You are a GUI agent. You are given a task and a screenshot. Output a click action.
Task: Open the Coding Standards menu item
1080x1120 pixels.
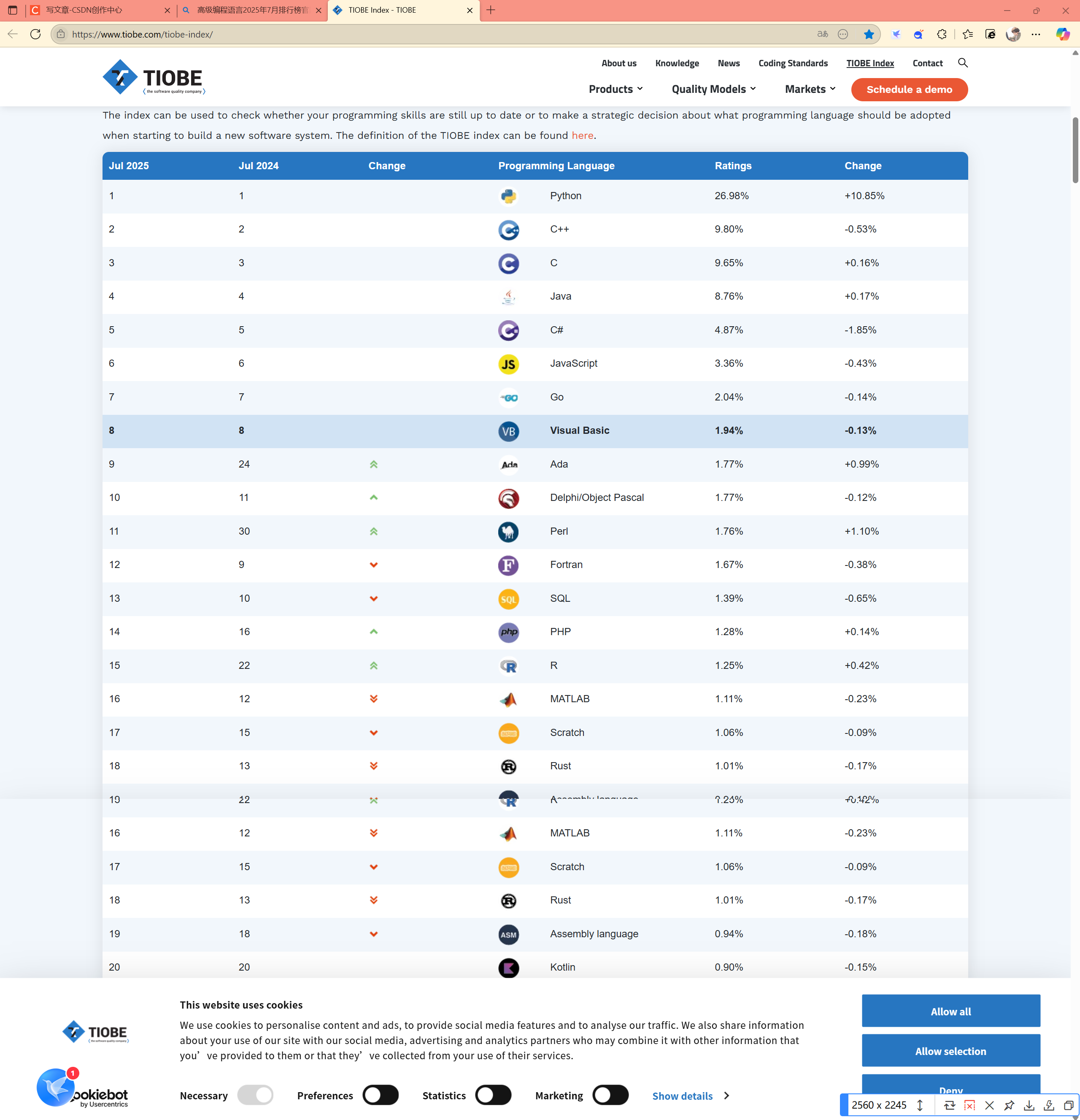[x=793, y=63]
